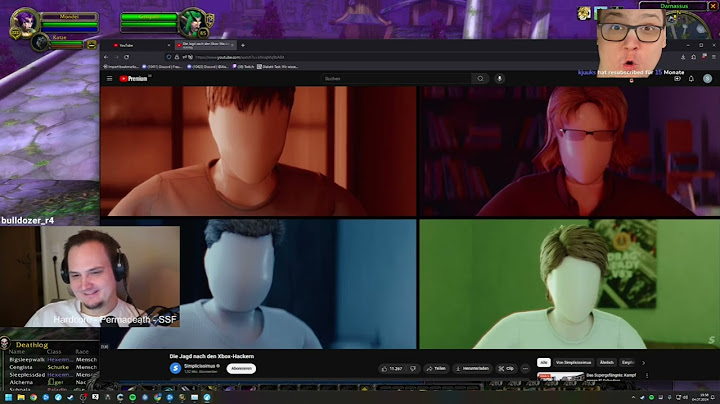This screenshot has width=720, height=404.
Task: Open File Explorer from the taskbar
Action: click(x=21, y=397)
